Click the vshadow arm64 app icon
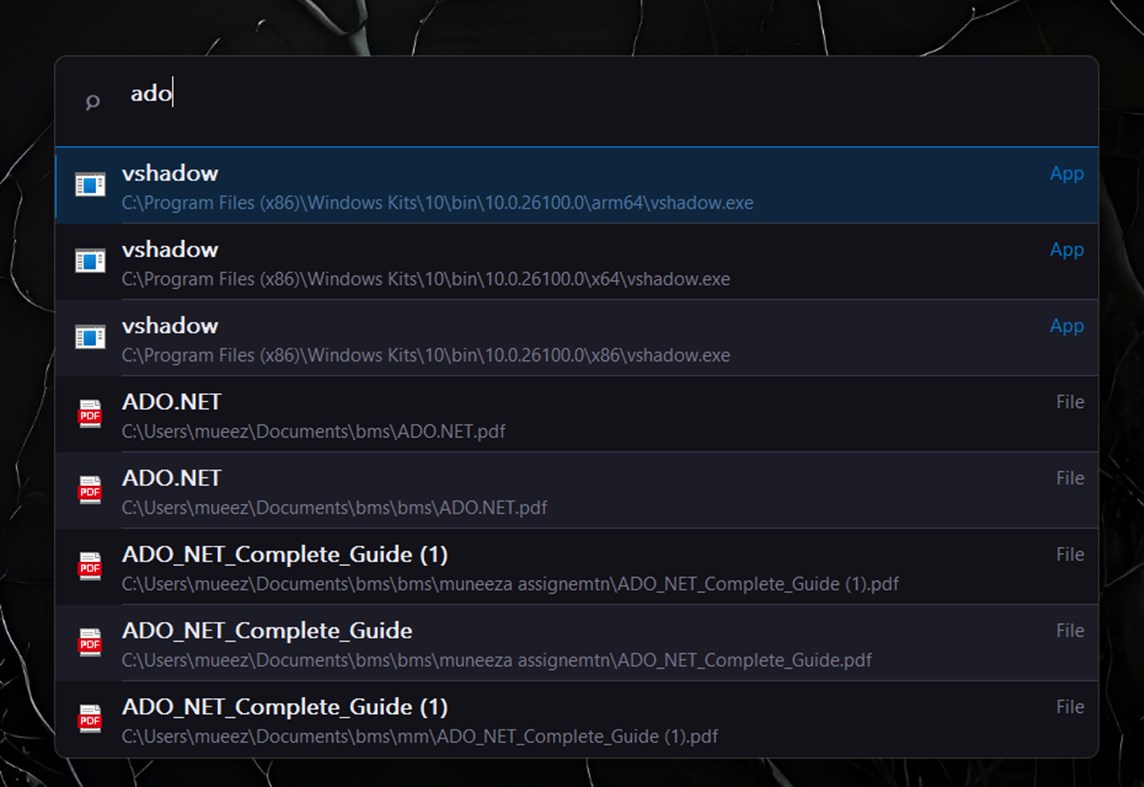The width and height of the screenshot is (1144, 787). pyautogui.click(x=90, y=185)
